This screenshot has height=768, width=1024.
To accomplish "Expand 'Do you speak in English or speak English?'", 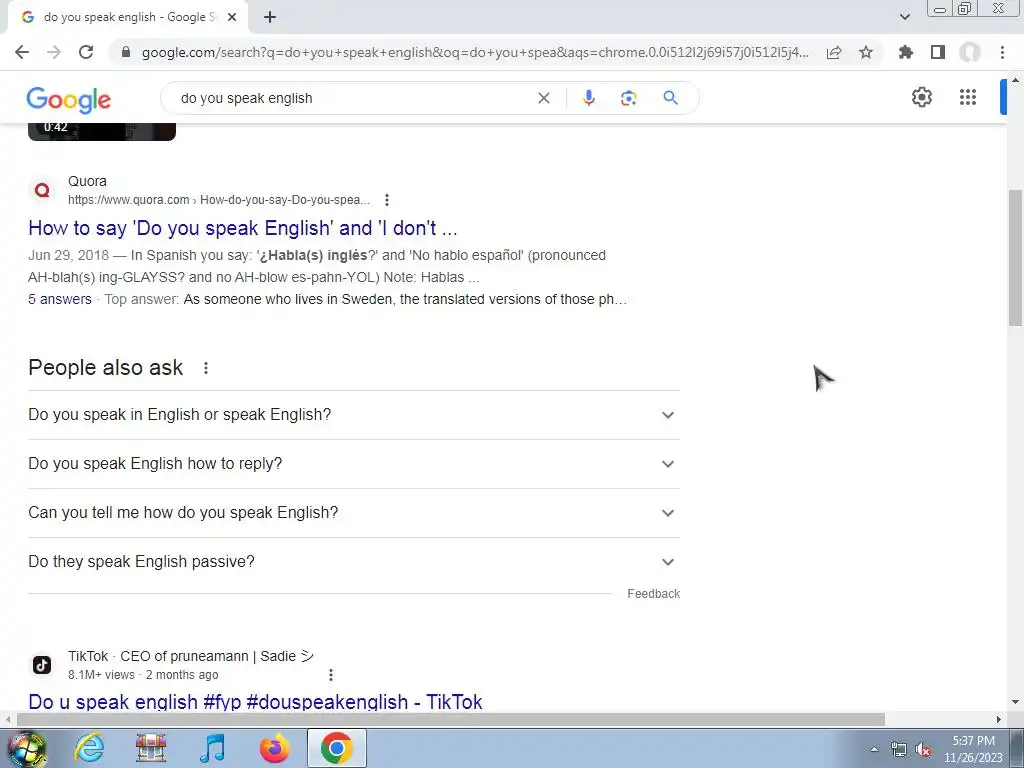I will tap(353, 415).
